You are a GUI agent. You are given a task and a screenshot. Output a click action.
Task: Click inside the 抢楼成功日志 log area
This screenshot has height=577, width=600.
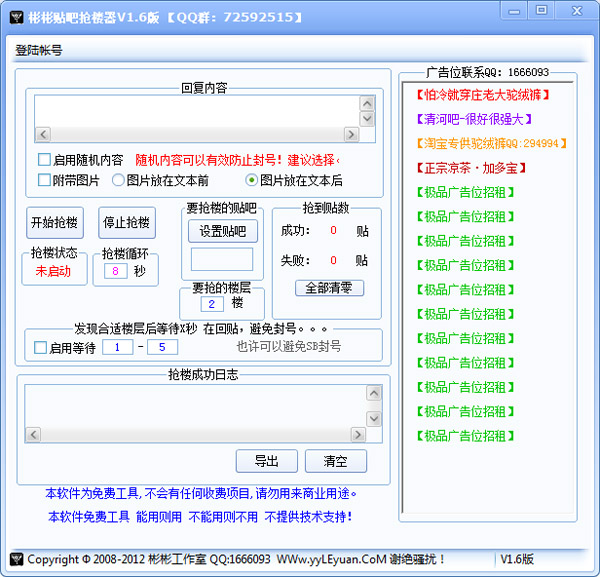coord(195,406)
